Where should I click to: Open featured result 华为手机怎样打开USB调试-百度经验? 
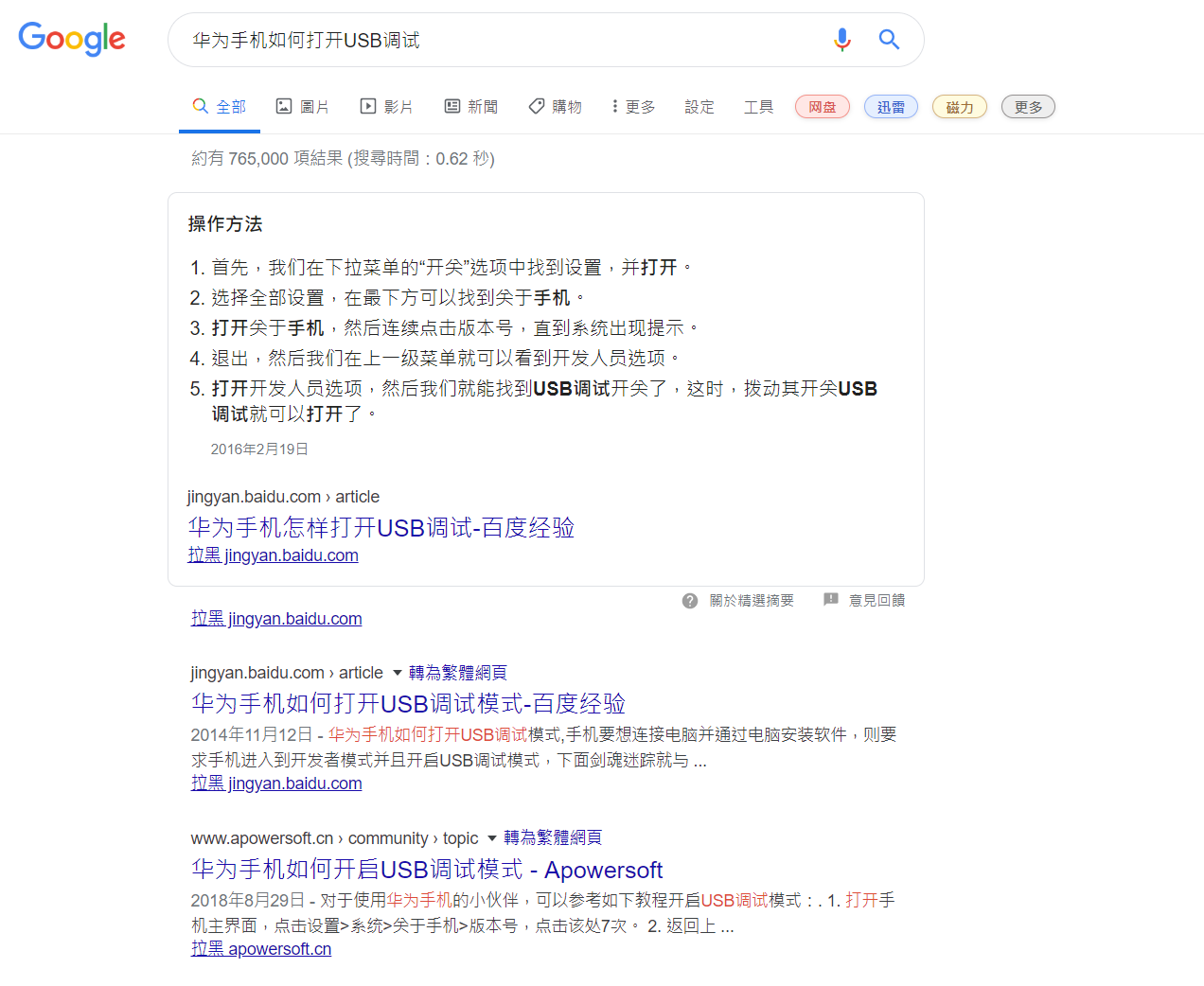pos(381,527)
